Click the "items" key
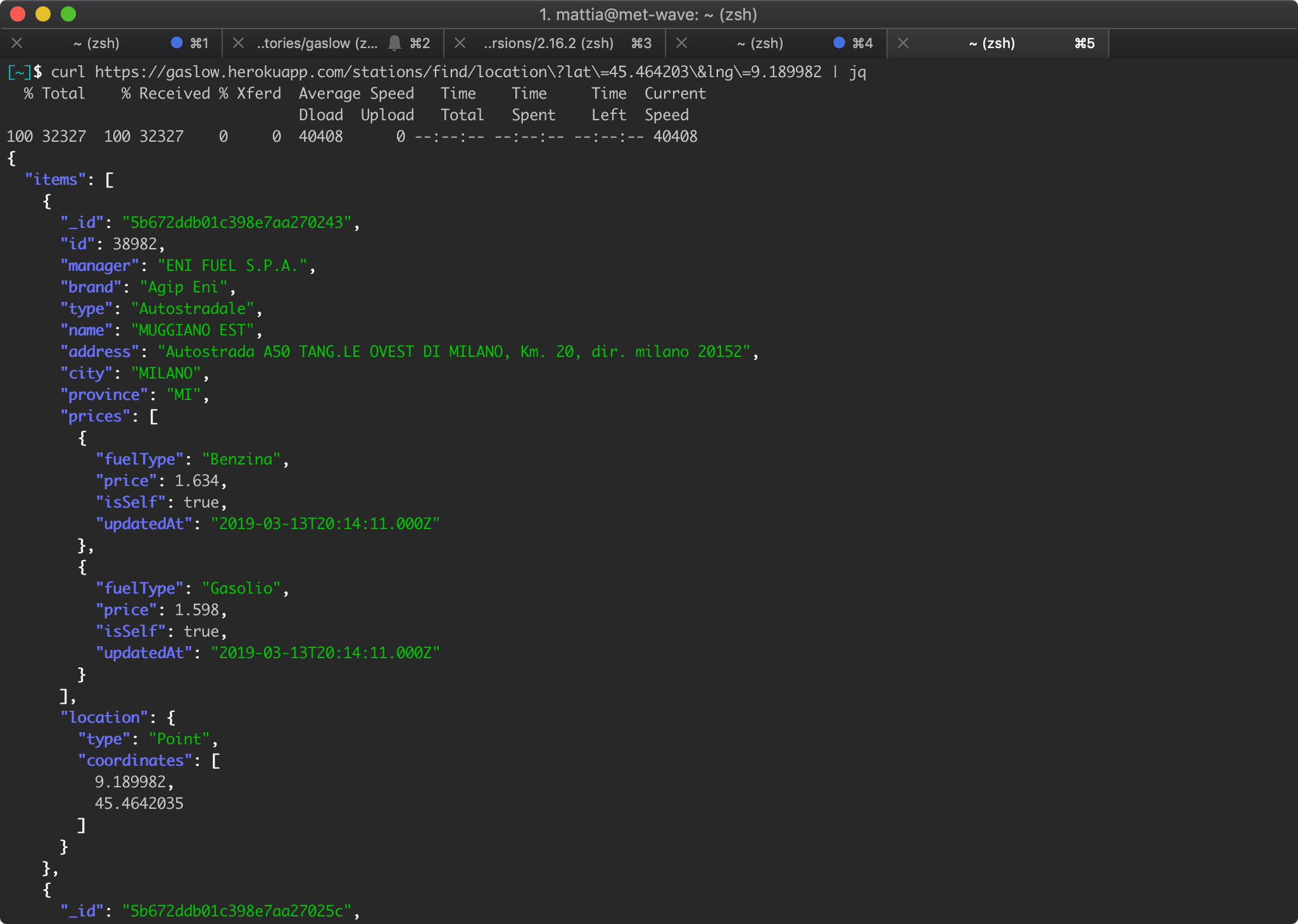Viewport: 1298px width, 924px height. point(55,180)
